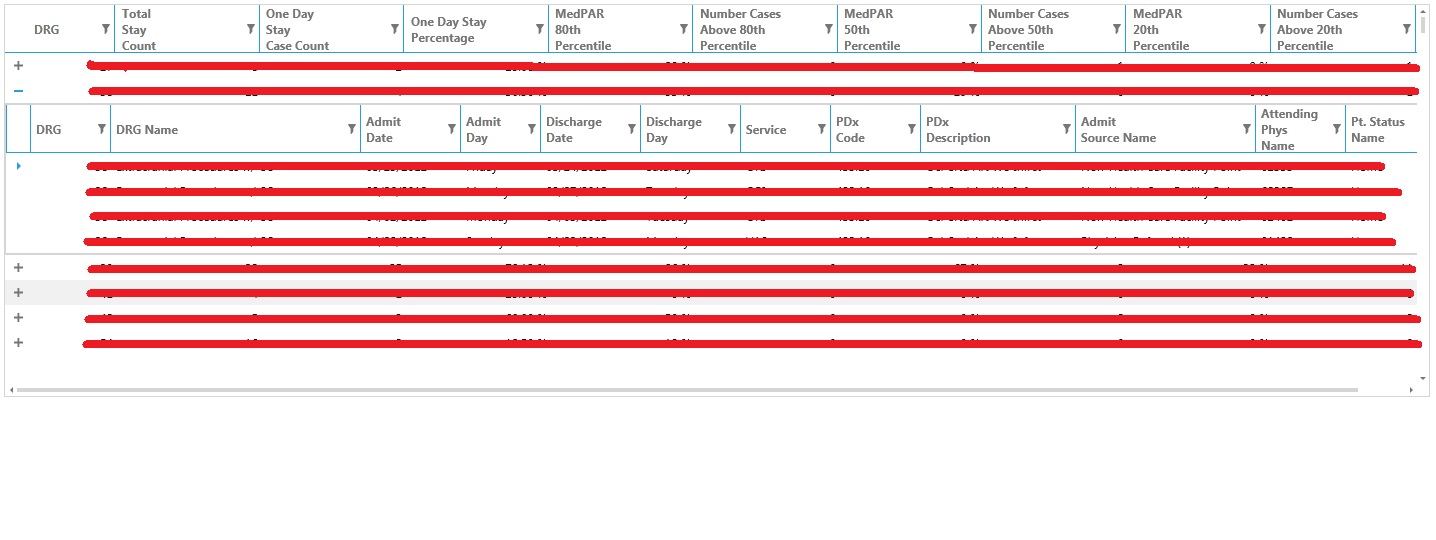Open filter for Attending Phys Name
This screenshot has width=1436, height=540.
(x=1336, y=129)
